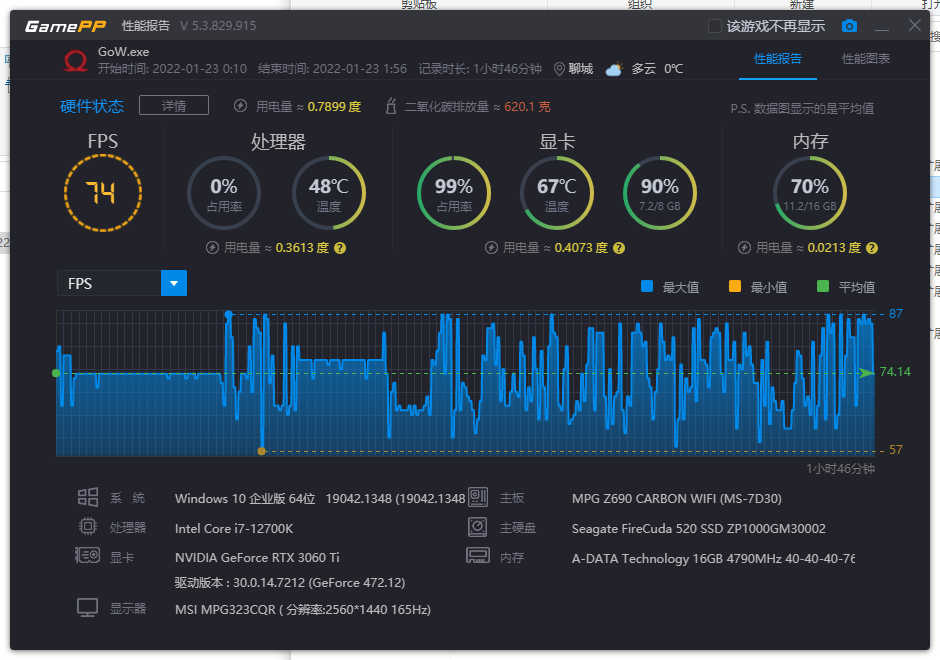Click the camera screenshot icon in the title bar
This screenshot has height=660, width=940.
[x=849, y=26]
